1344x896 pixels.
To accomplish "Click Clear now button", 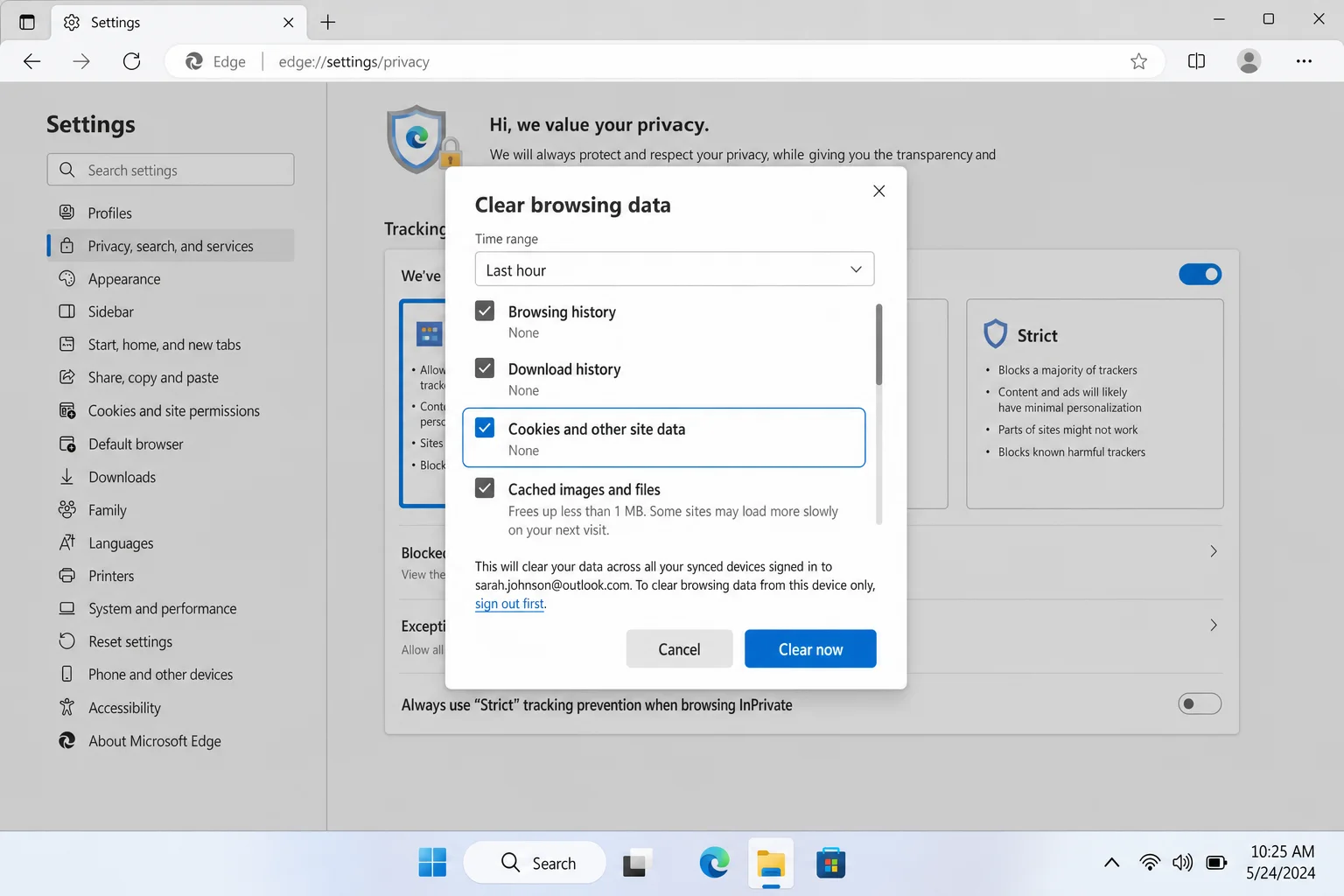I will click(810, 649).
